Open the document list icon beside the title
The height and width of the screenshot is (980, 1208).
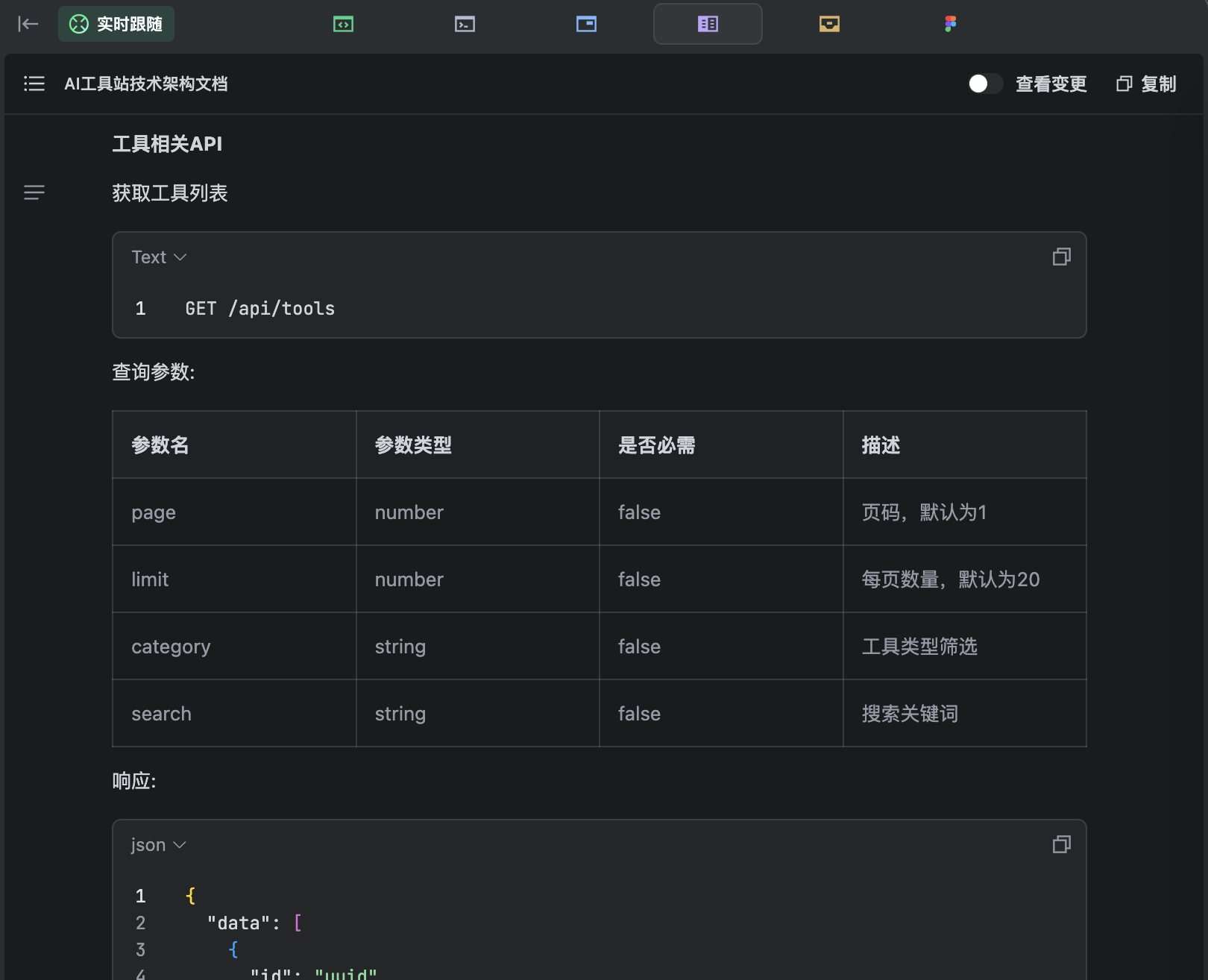(x=34, y=84)
